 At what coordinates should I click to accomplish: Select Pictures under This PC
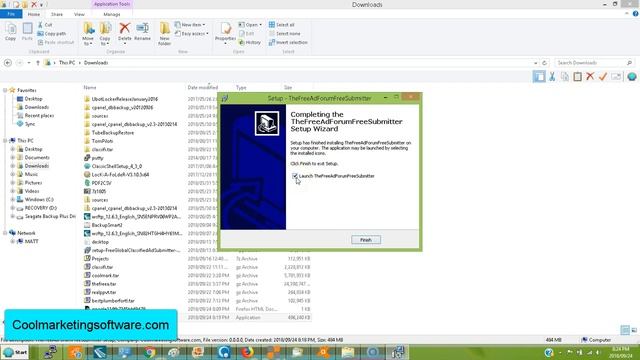click(x=33, y=183)
